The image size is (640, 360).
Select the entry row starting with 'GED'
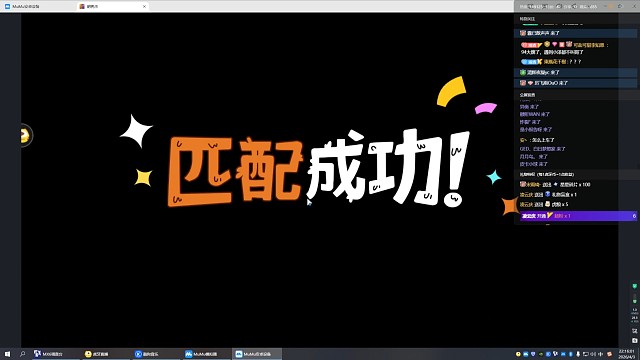pyautogui.click(x=542, y=149)
